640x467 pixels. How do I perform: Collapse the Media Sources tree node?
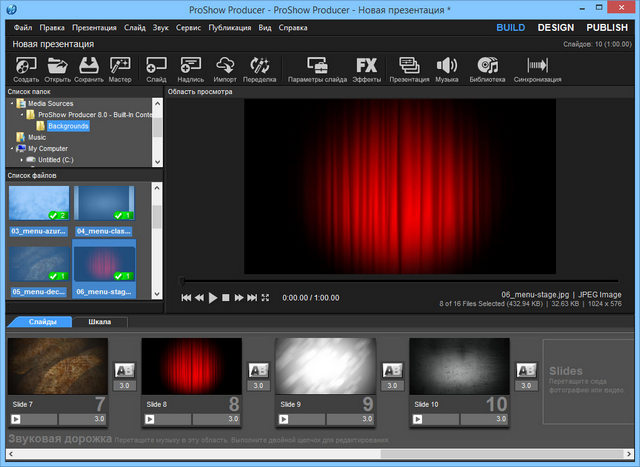11,104
